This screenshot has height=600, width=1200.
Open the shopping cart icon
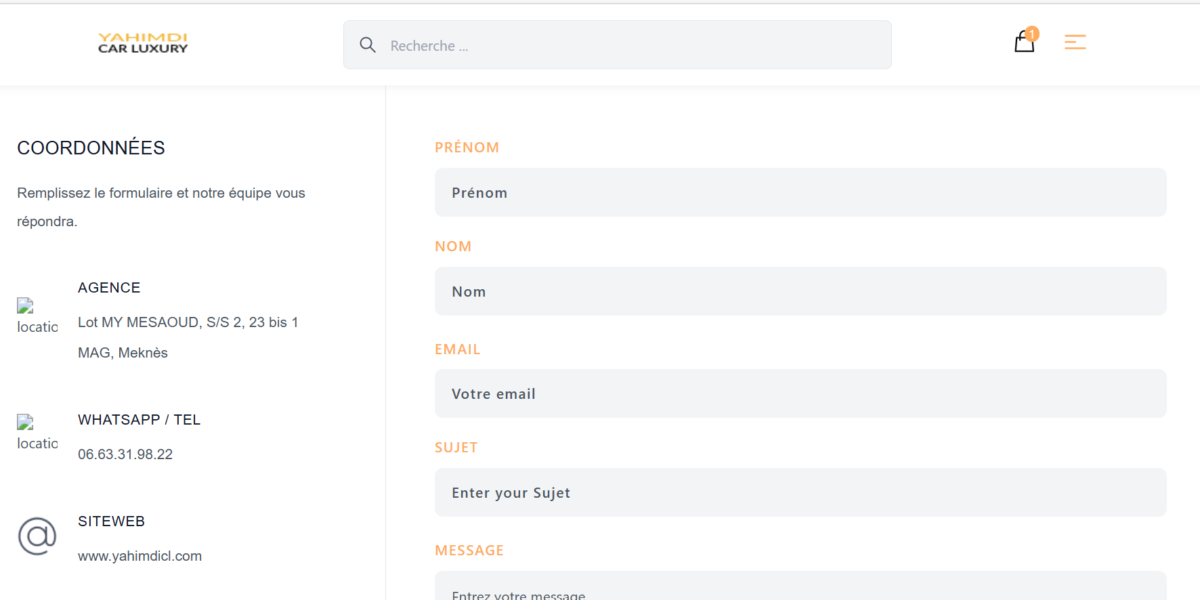pyautogui.click(x=1023, y=43)
